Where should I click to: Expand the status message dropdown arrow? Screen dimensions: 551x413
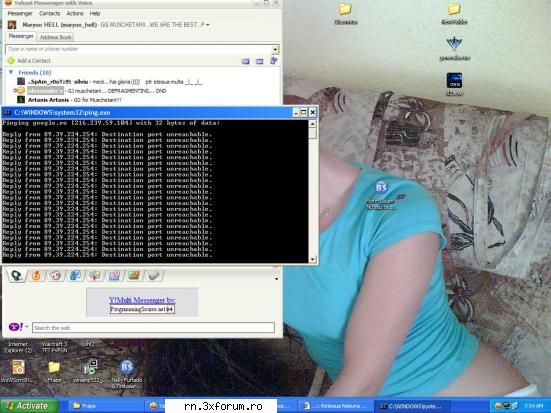coord(208,25)
